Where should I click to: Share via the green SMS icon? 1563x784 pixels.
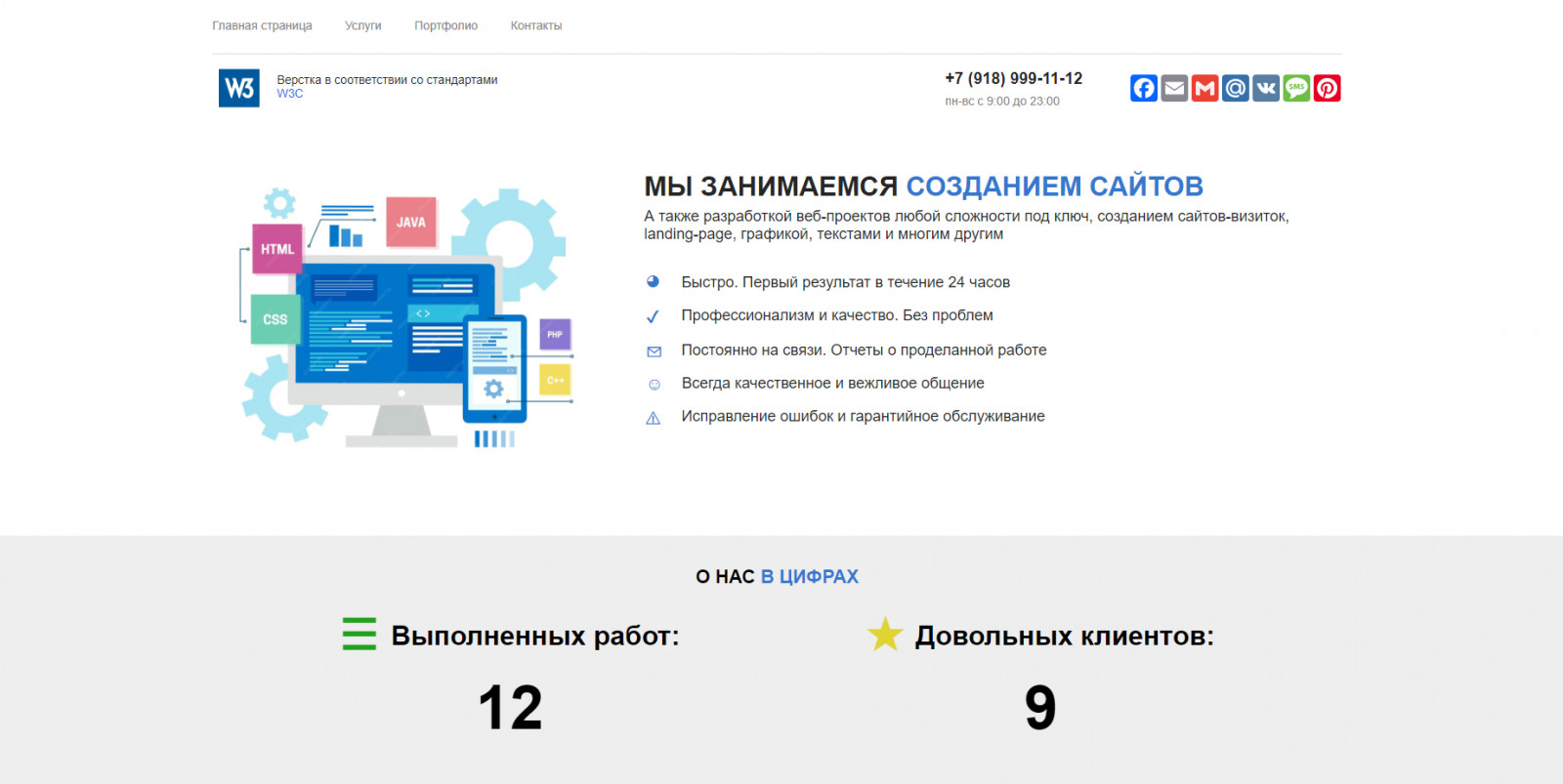tap(1296, 88)
